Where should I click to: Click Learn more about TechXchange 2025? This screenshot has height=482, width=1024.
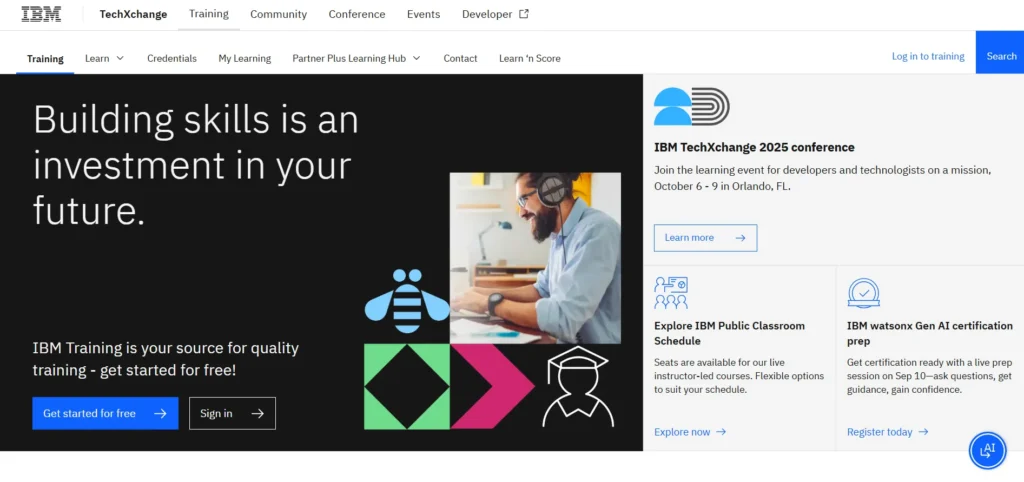coord(705,238)
